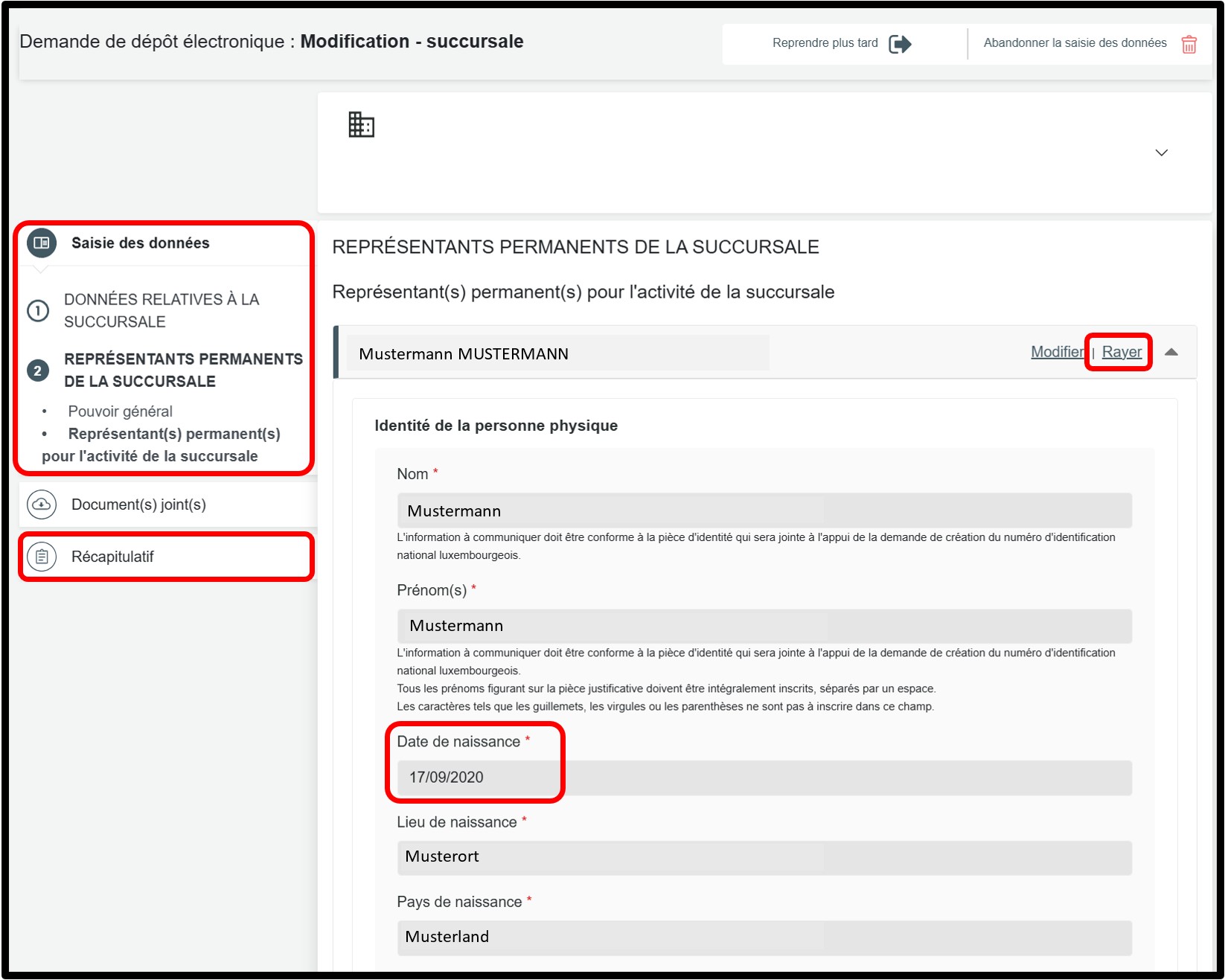Click the Date de naissance field
Image resolution: width=1225 pixels, height=980 pixels.
[764, 778]
